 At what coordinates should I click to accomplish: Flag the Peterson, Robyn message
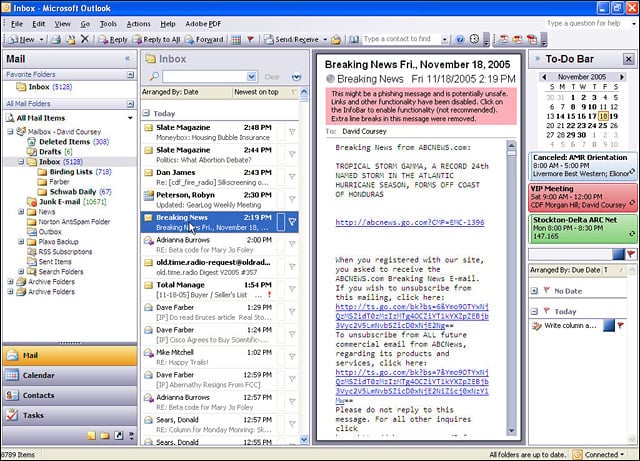point(292,199)
